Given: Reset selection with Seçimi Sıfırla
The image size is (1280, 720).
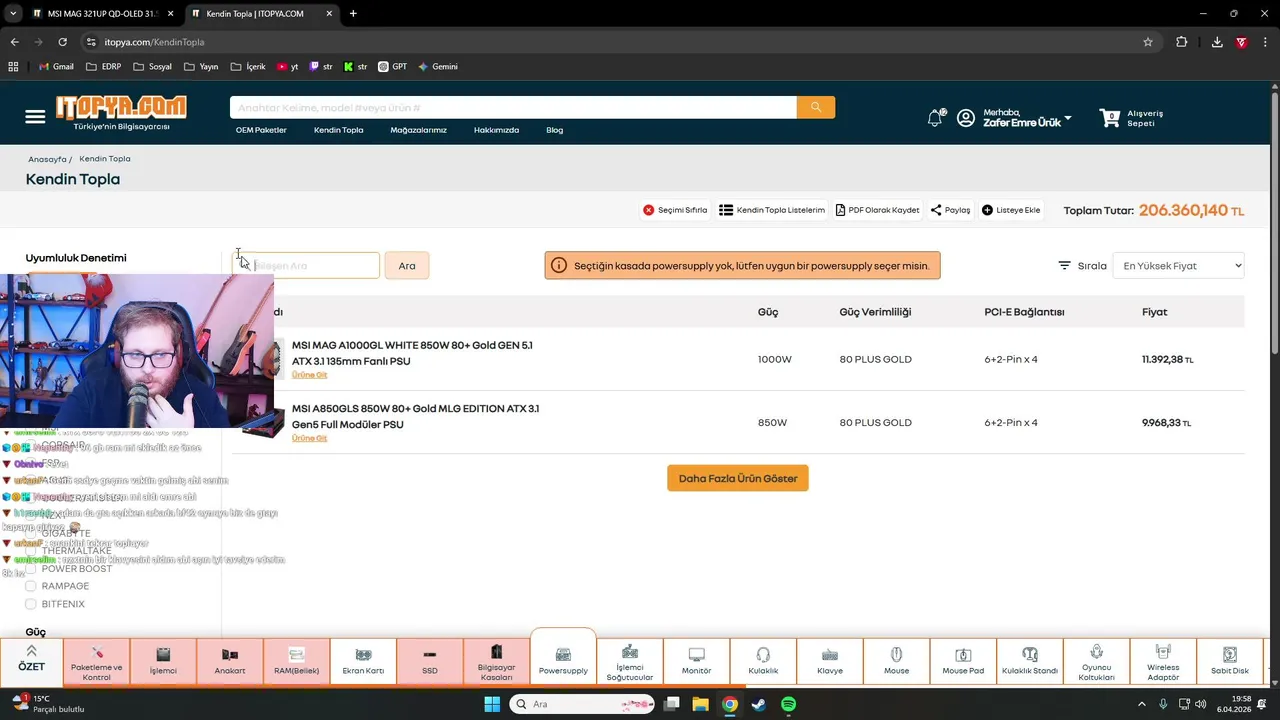Looking at the screenshot, I should [x=675, y=210].
